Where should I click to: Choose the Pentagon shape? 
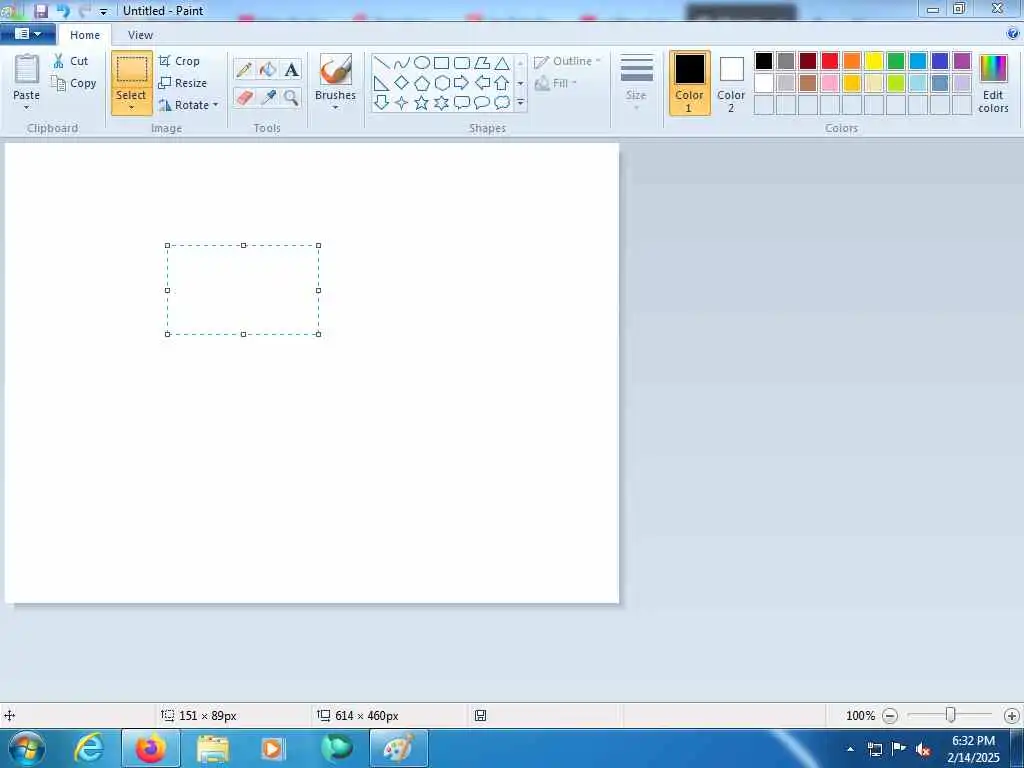point(422,83)
